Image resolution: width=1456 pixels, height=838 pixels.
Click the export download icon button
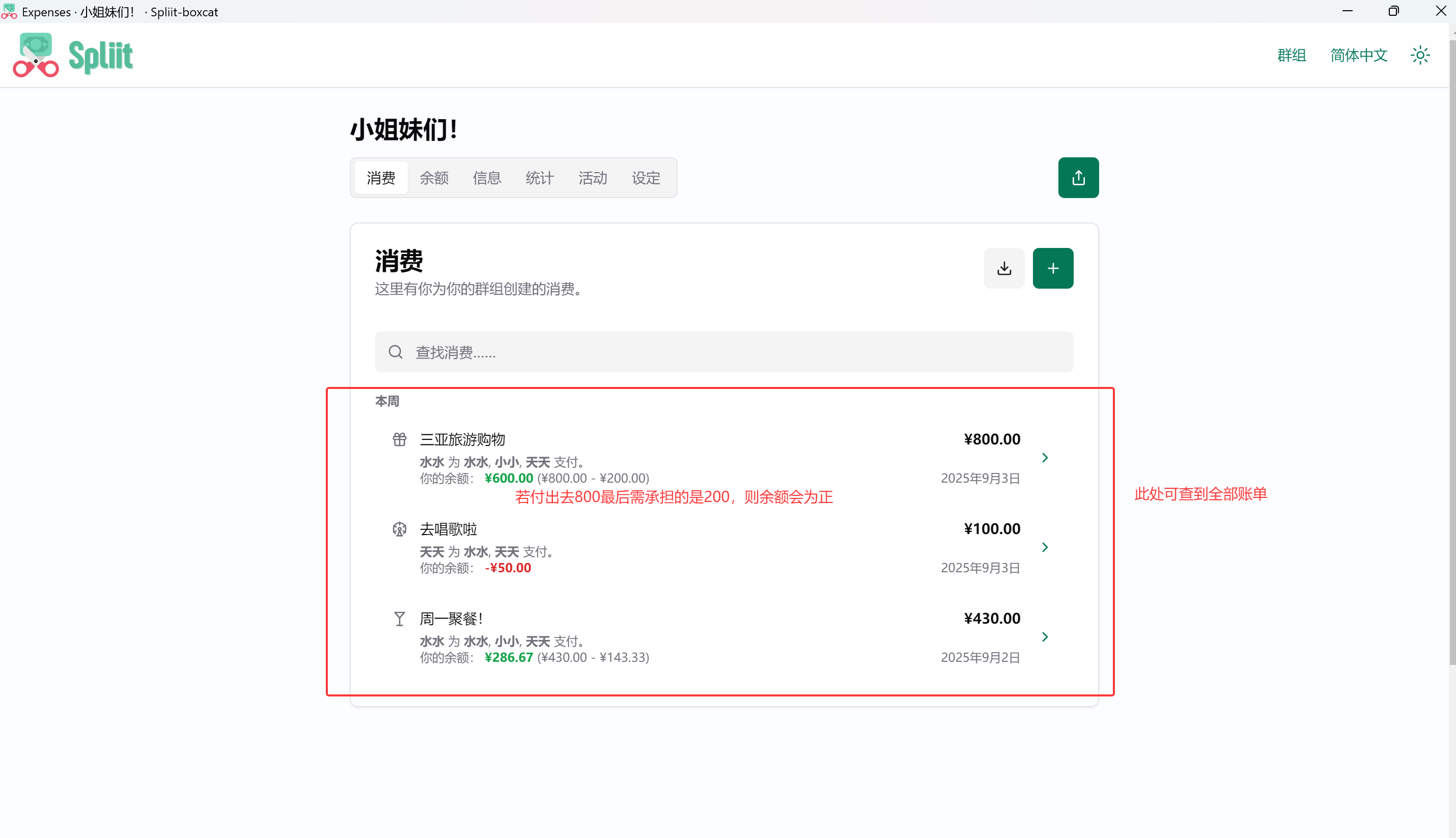(1003, 268)
